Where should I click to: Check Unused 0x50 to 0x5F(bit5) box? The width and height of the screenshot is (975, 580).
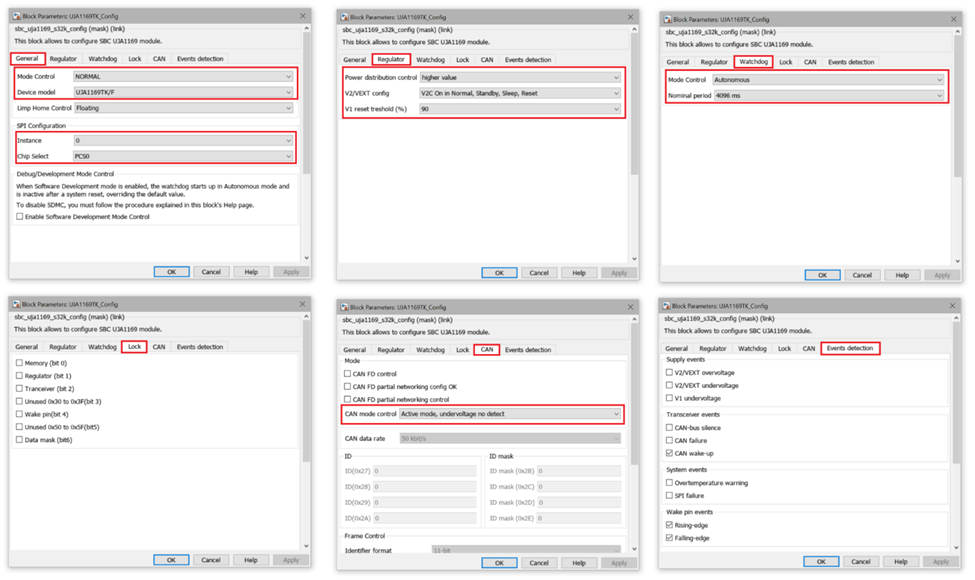19,427
